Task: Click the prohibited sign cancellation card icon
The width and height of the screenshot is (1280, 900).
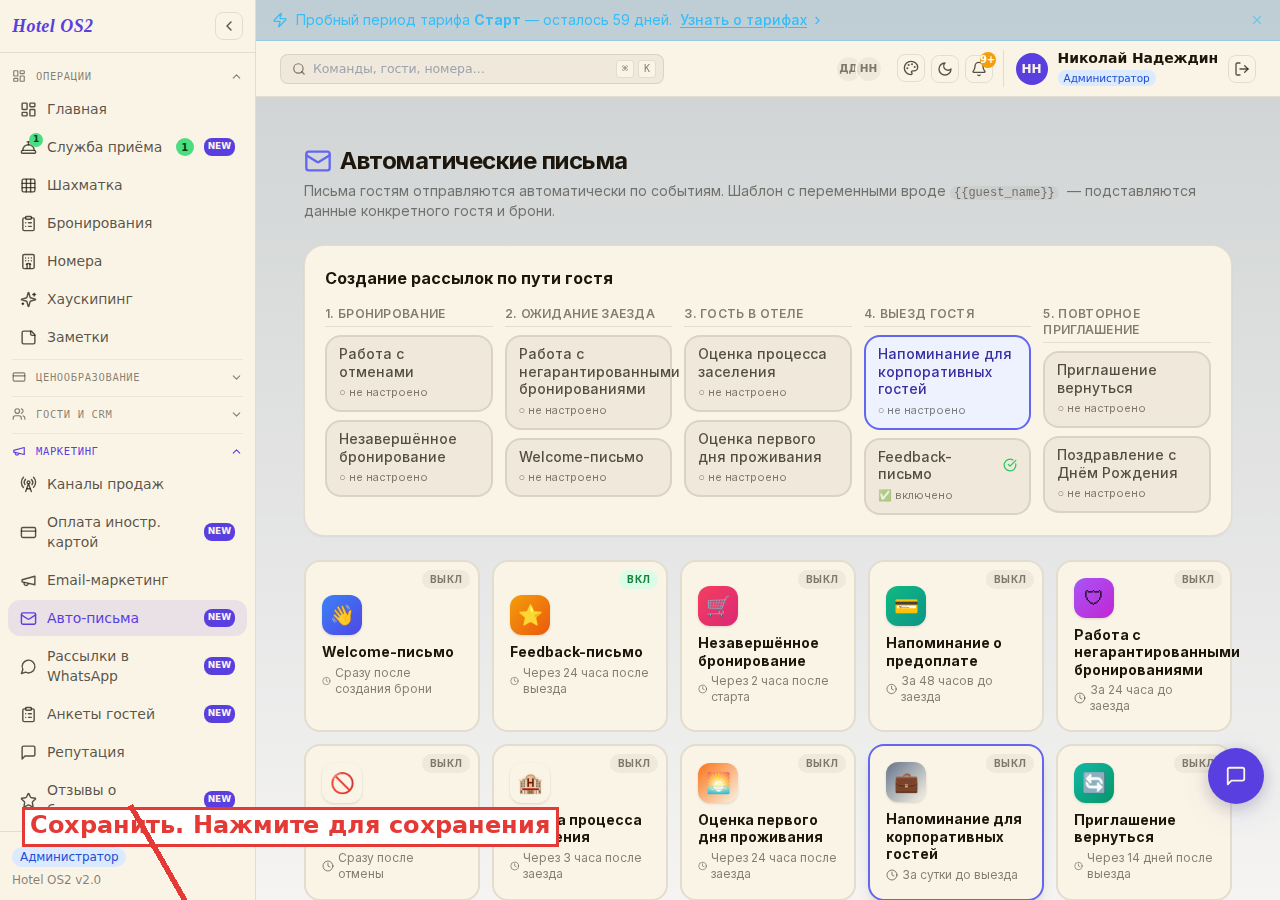Action: [342, 783]
